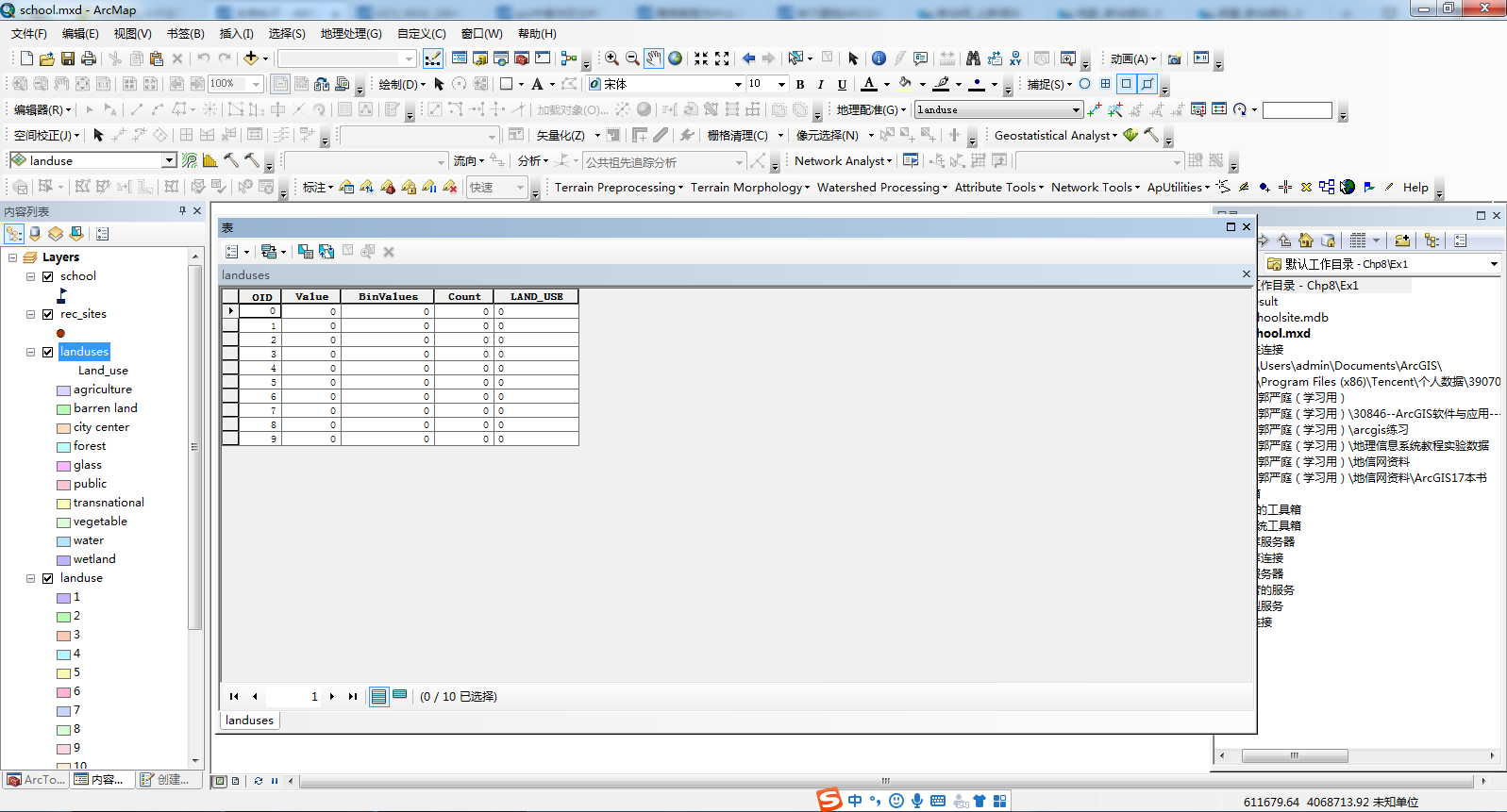The height and width of the screenshot is (812, 1507).
Task: Open the 文件(F) menu
Action: click(x=28, y=34)
